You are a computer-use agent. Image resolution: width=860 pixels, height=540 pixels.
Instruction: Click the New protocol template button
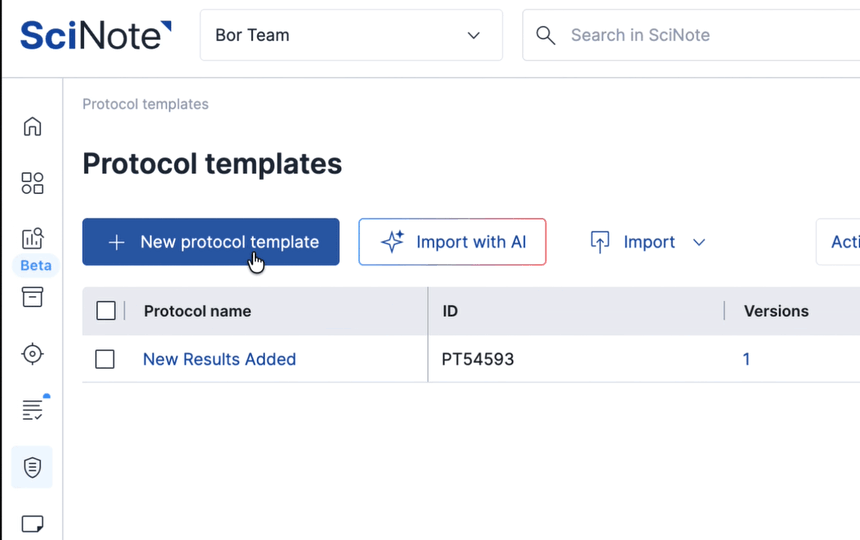click(x=211, y=242)
